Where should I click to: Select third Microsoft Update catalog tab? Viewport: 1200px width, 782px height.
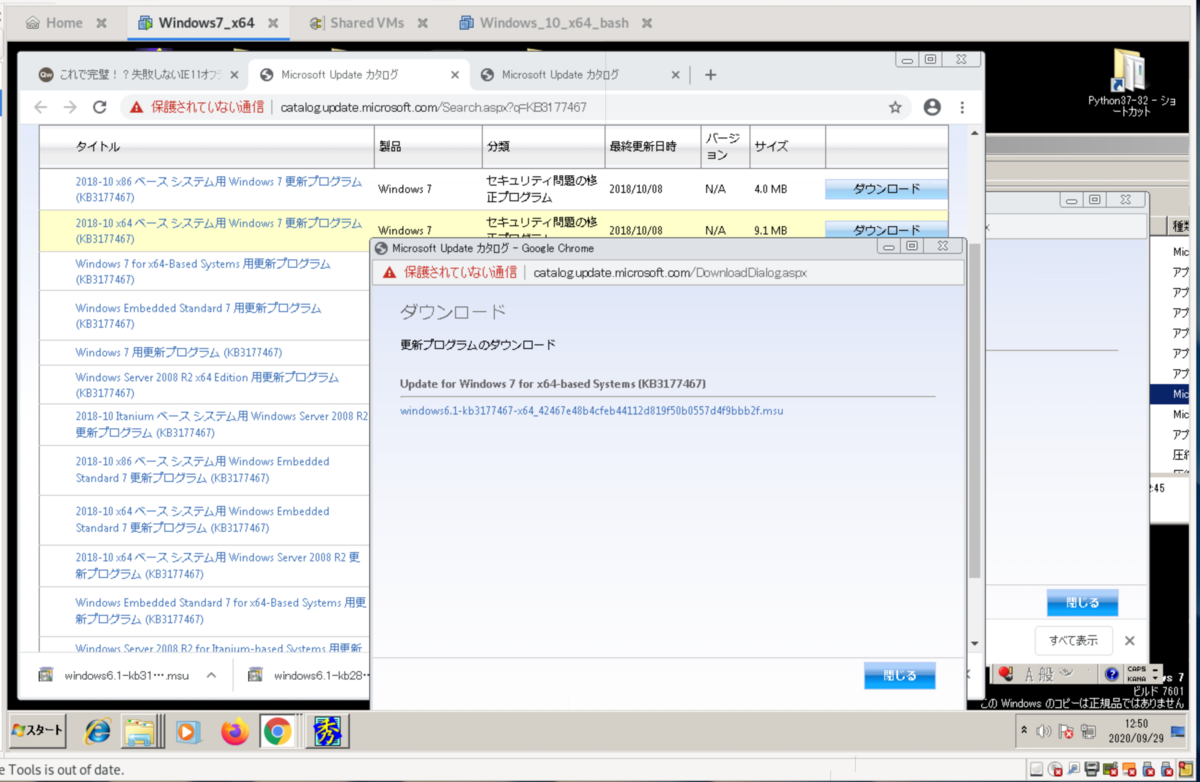point(580,75)
